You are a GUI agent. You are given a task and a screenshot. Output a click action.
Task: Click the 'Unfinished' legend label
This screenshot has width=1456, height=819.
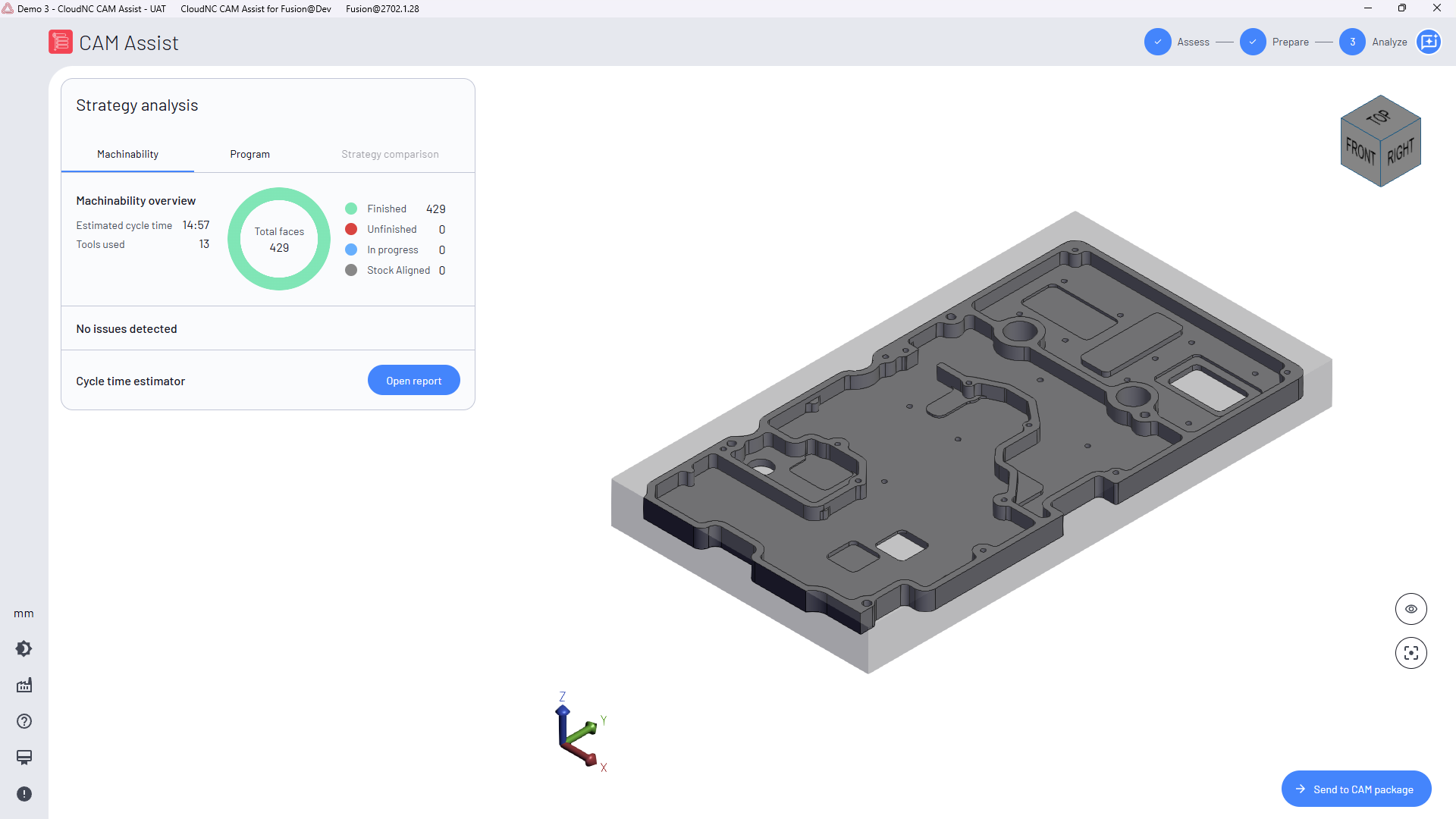pos(392,229)
